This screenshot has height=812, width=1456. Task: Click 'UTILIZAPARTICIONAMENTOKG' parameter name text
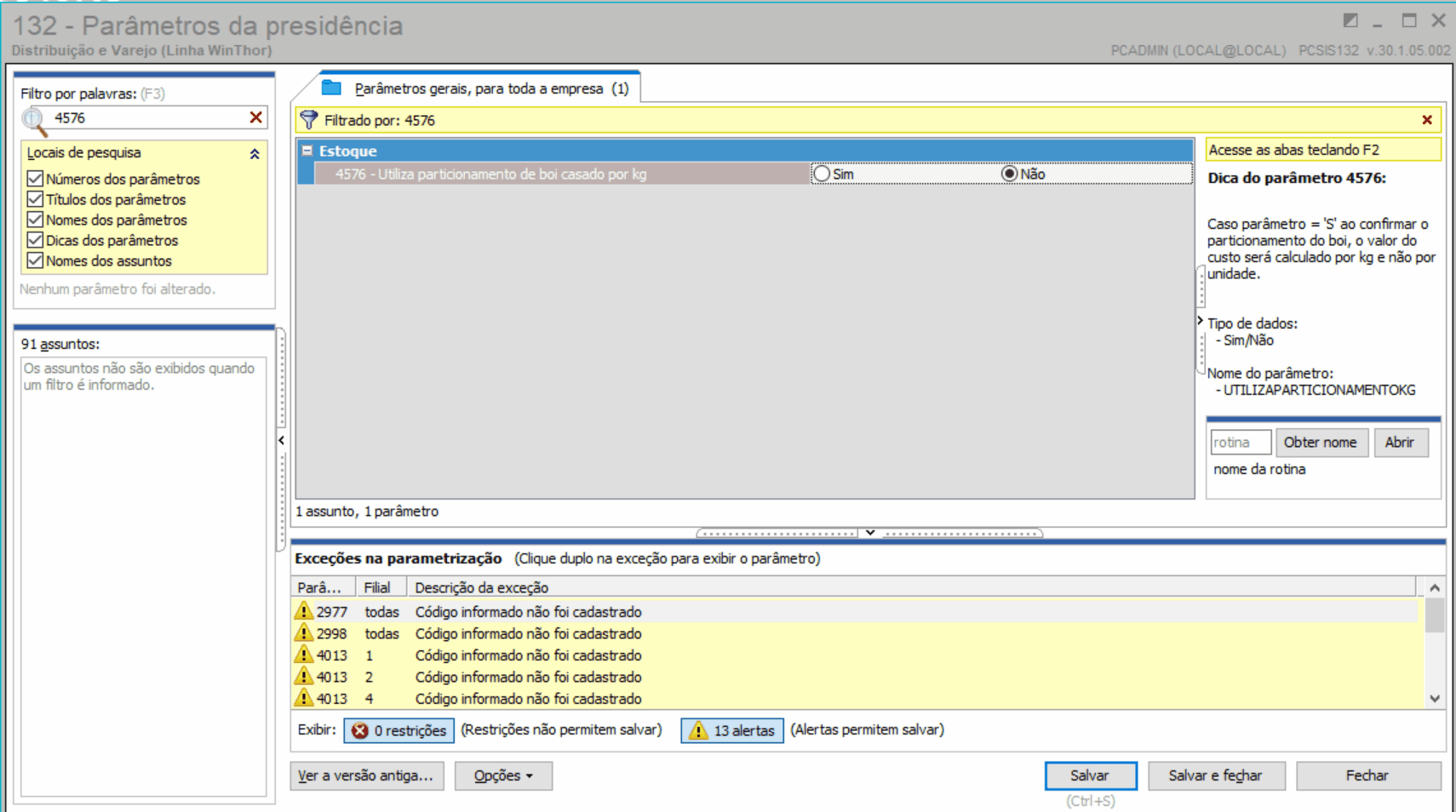click(1320, 390)
